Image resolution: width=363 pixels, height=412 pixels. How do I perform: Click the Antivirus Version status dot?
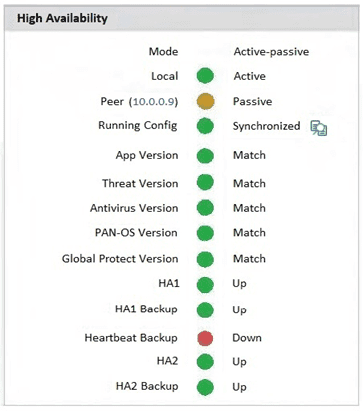205,208
